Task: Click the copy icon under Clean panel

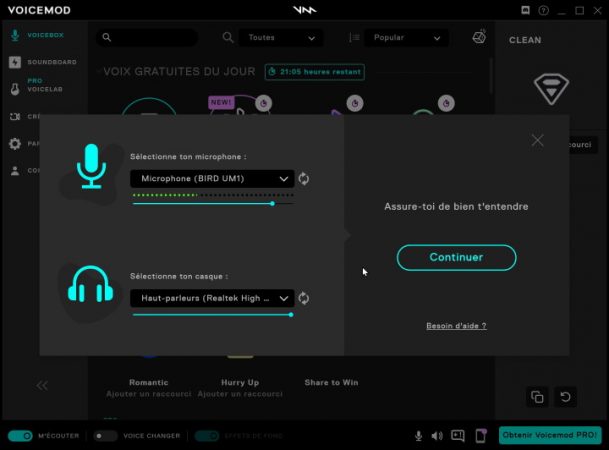Action: 537,397
